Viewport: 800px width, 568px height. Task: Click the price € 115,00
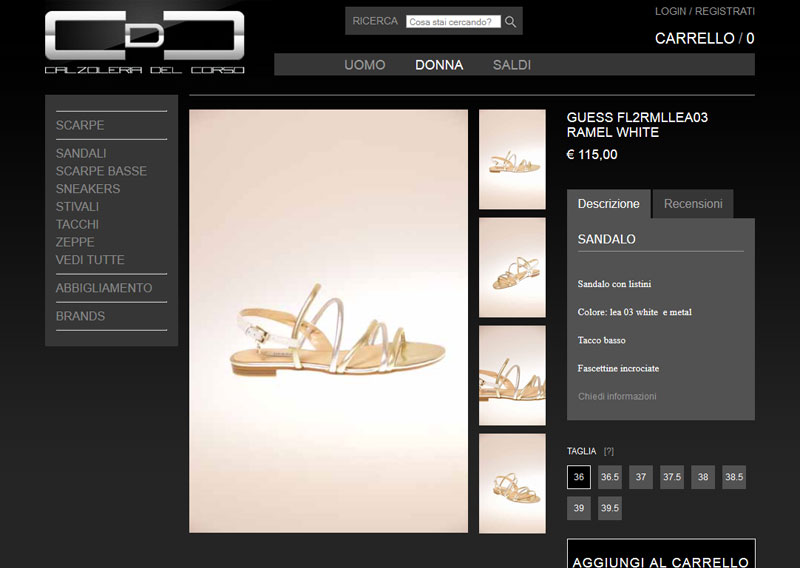coord(592,155)
